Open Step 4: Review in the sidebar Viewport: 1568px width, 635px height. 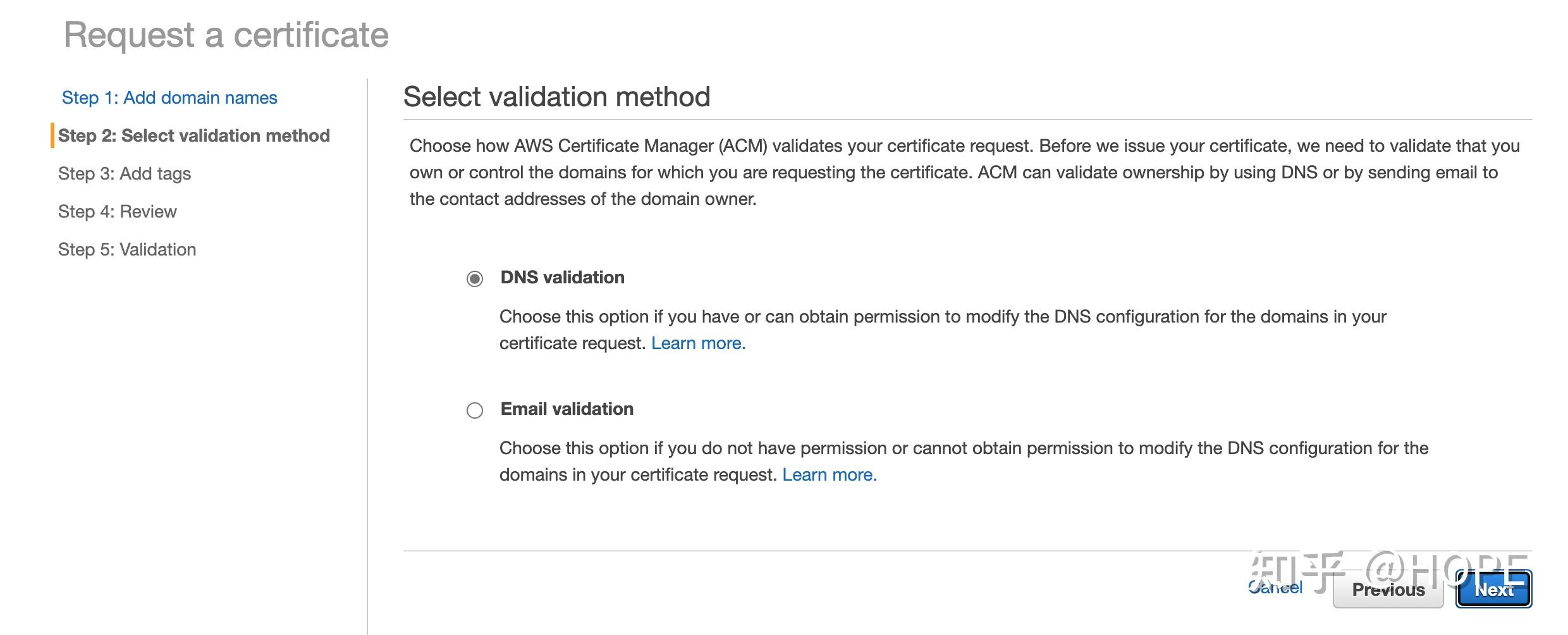click(118, 211)
